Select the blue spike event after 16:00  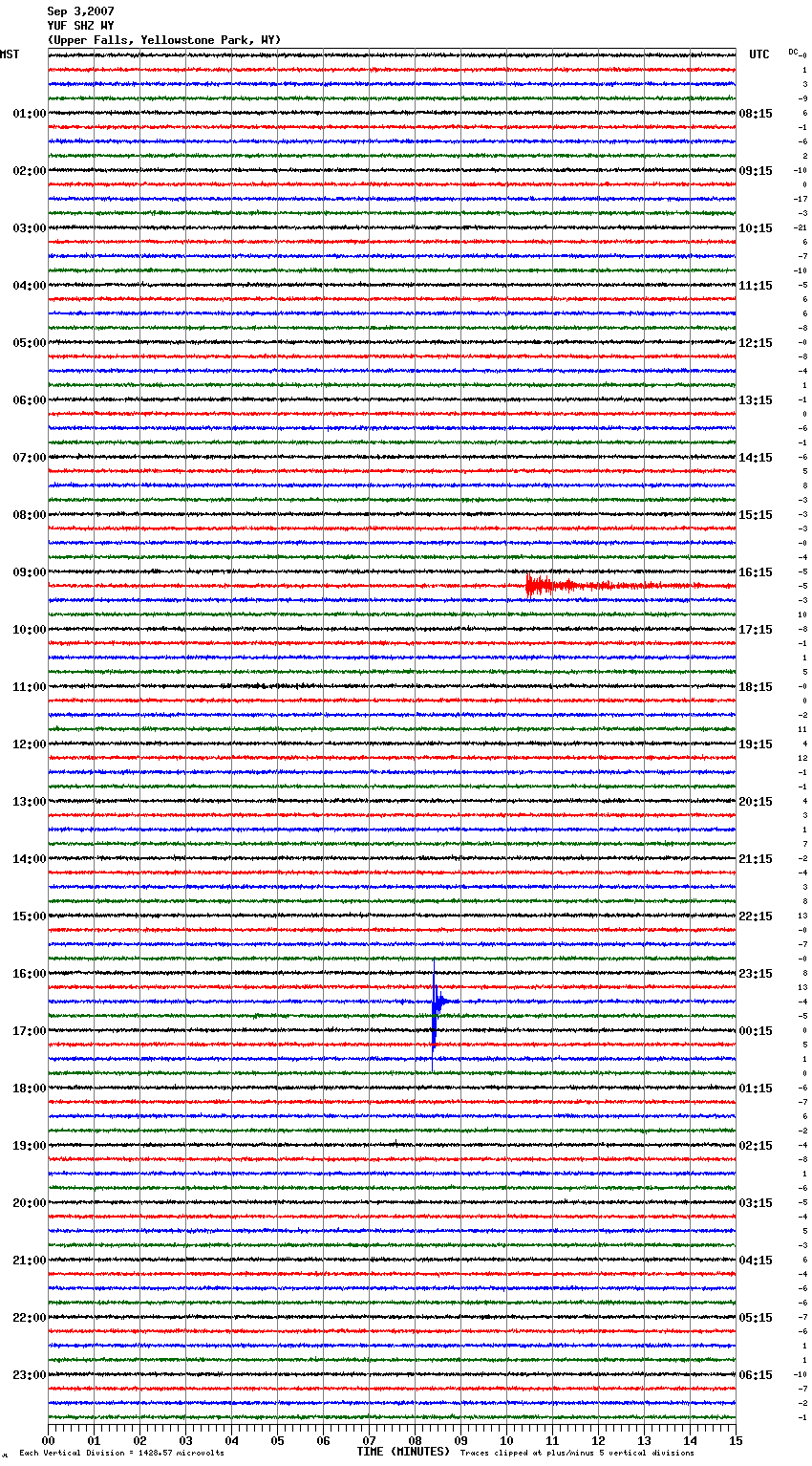tap(438, 1013)
